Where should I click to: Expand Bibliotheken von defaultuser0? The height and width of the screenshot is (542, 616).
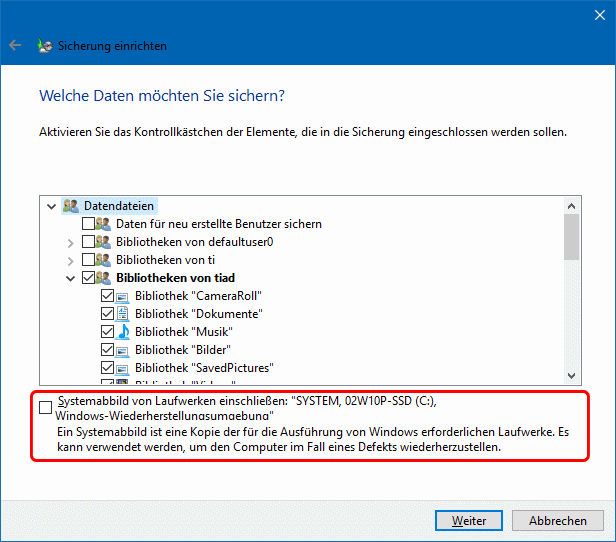point(70,242)
